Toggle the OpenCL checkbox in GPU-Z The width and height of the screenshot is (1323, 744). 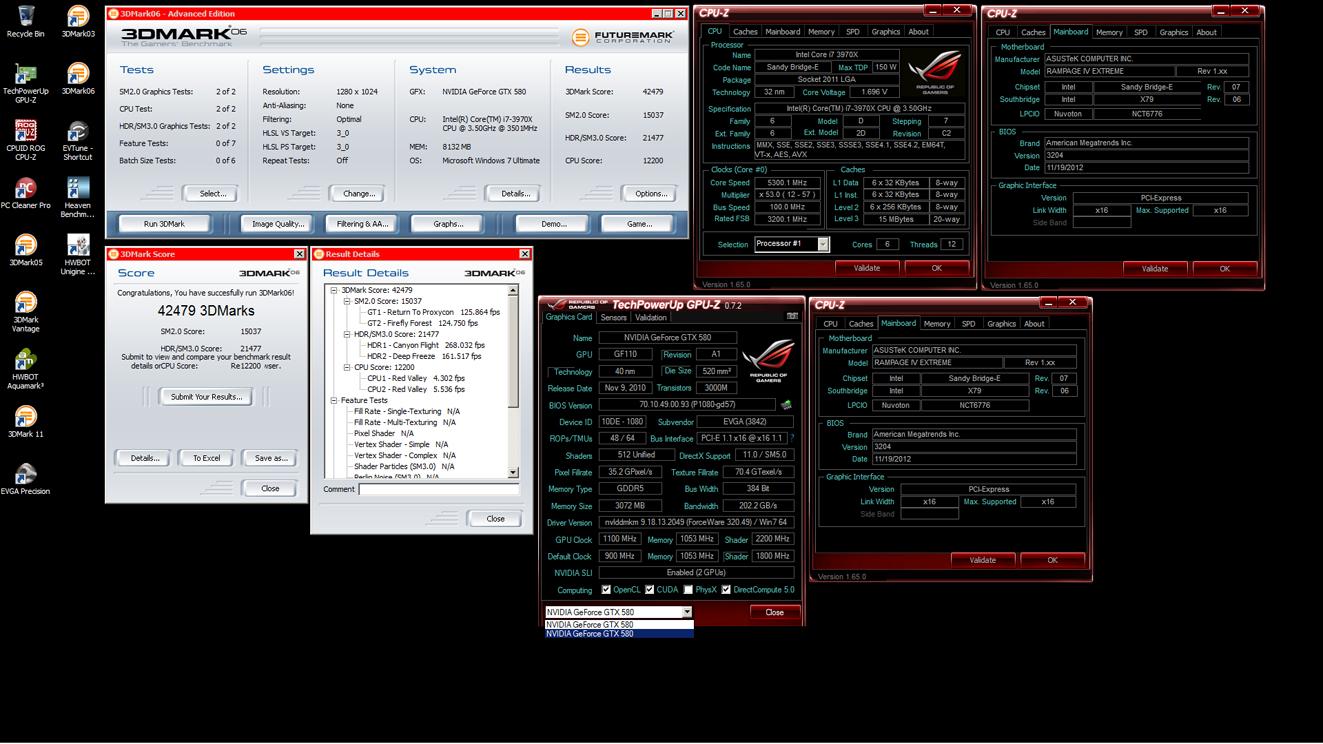click(x=606, y=590)
